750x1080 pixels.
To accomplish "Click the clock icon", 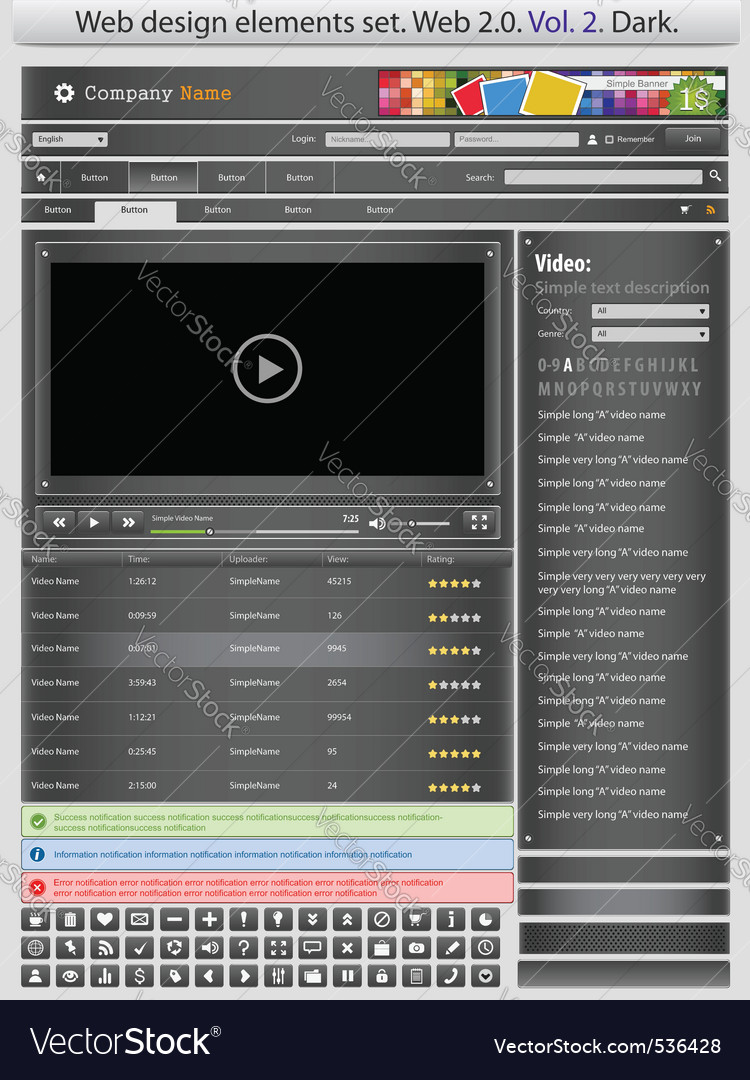I will (486, 948).
